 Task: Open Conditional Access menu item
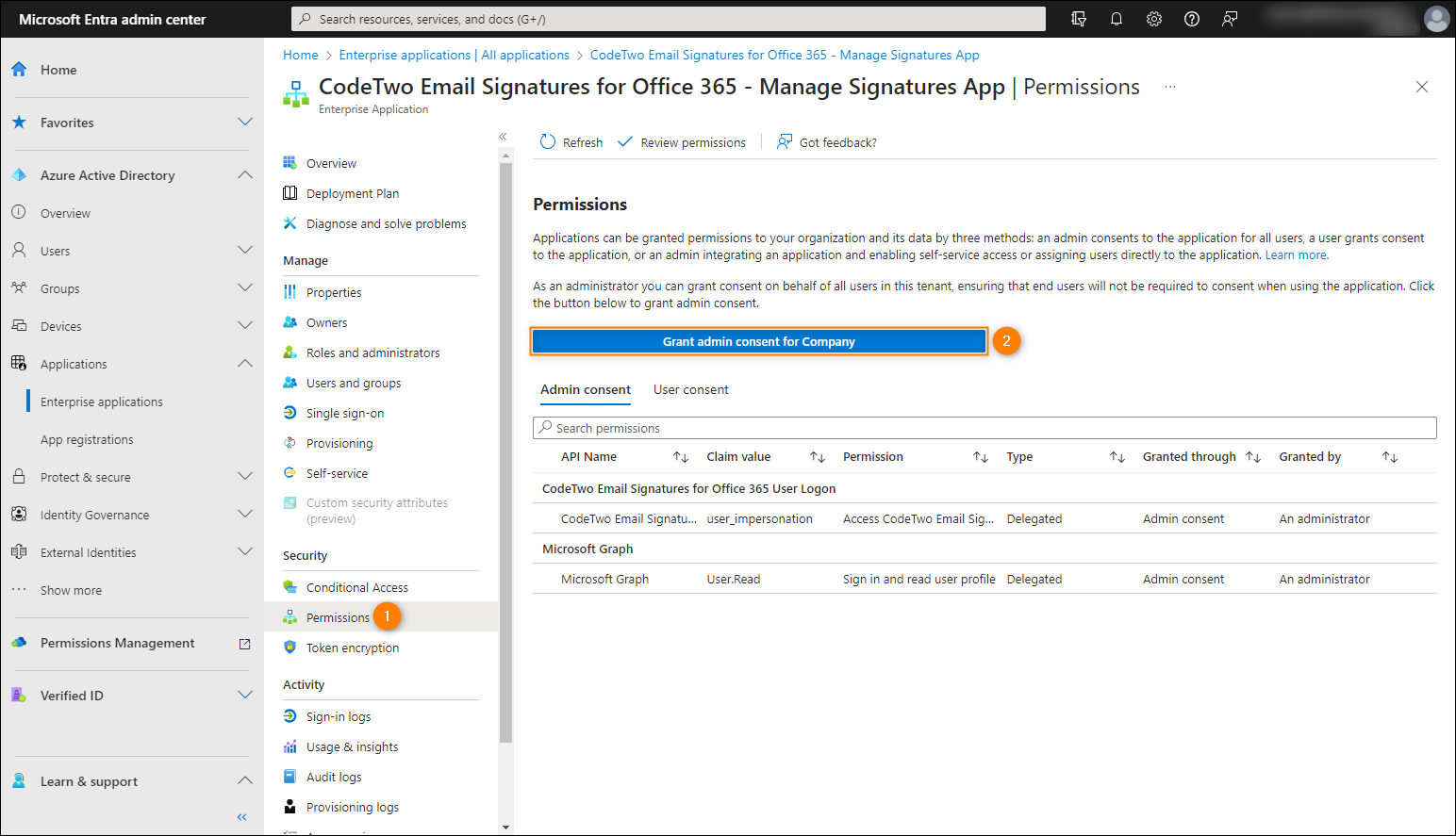tap(357, 587)
